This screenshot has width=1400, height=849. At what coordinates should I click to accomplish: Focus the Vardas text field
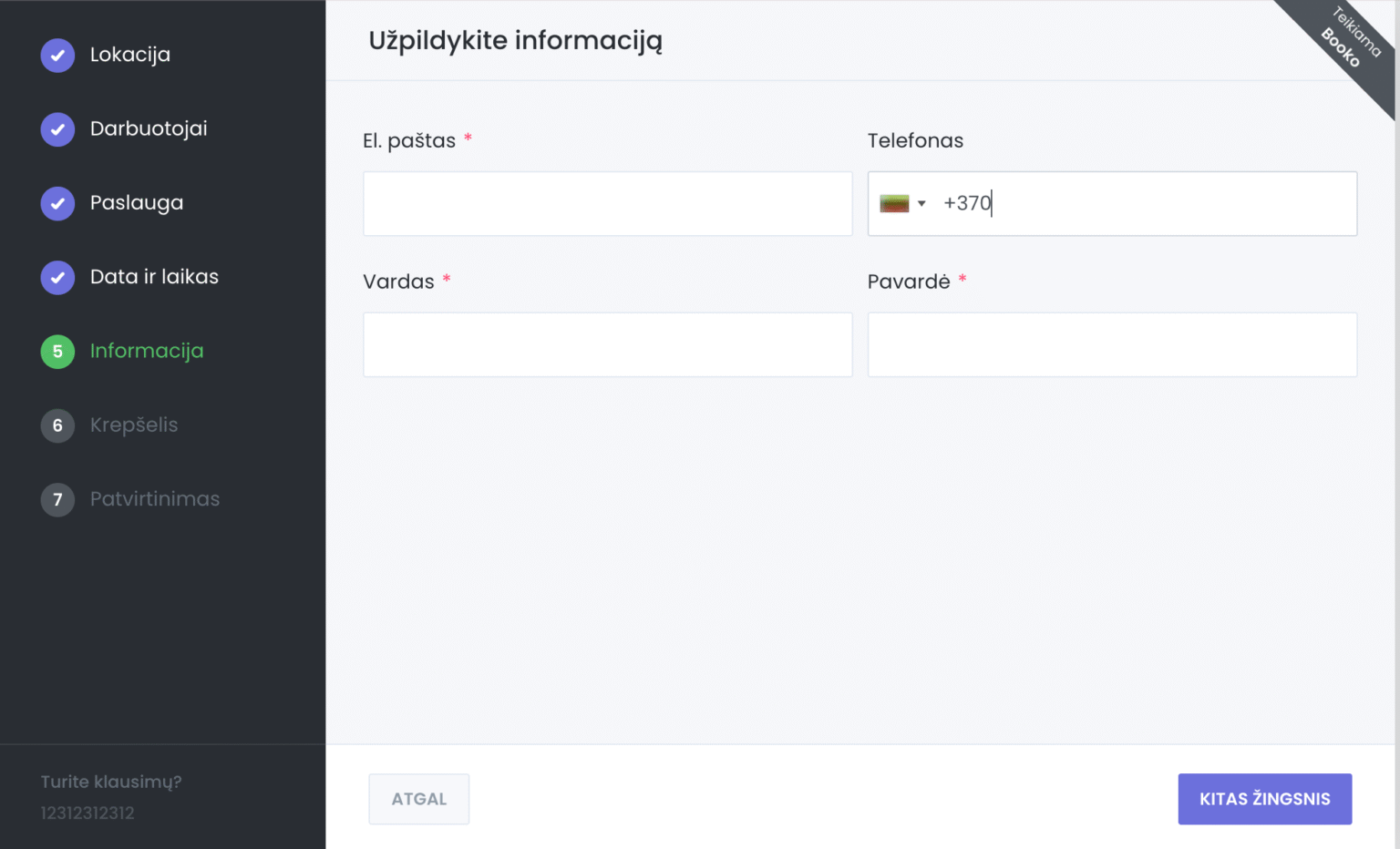pyautogui.click(x=607, y=345)
